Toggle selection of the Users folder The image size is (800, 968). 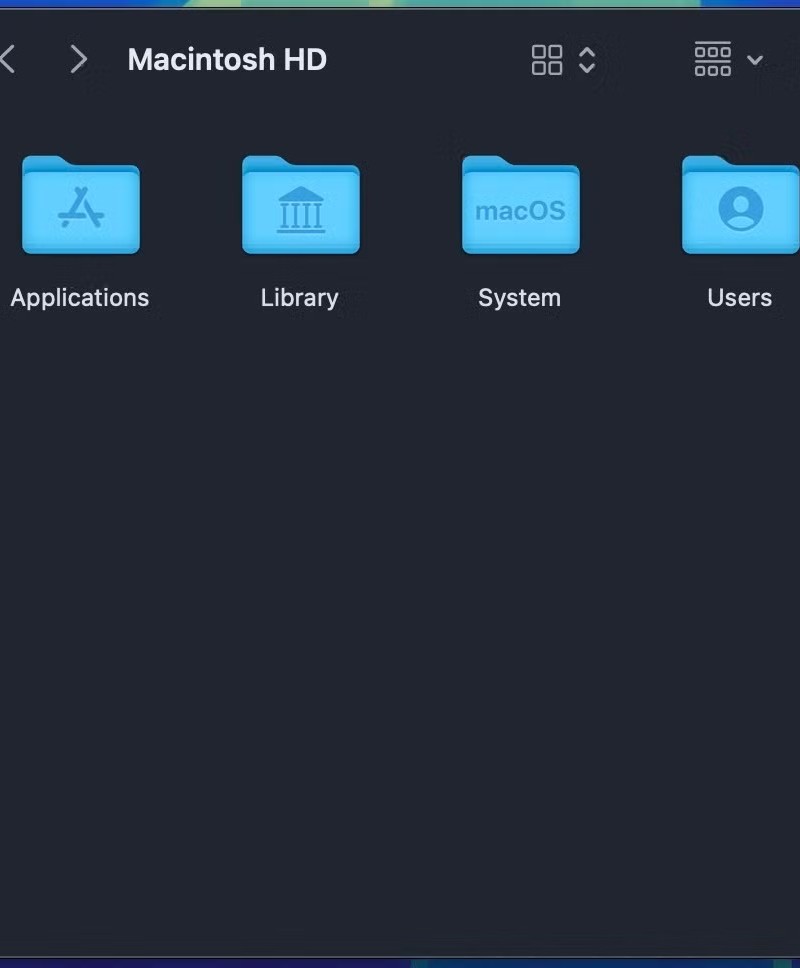pyautogui.click(x=740, y=205)
